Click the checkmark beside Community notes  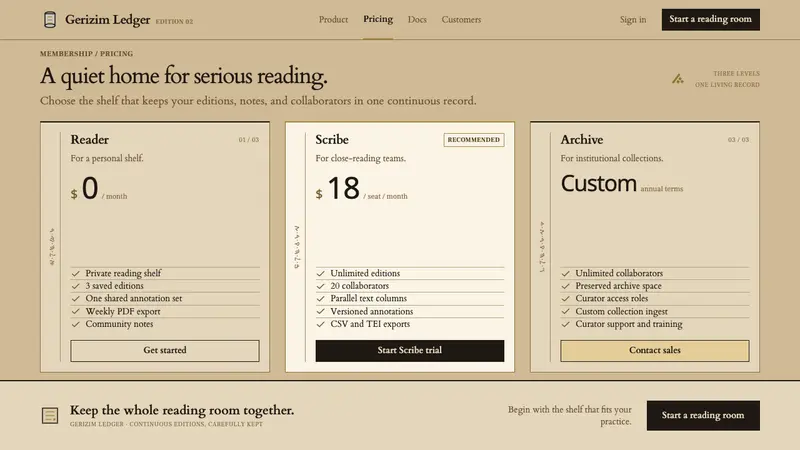[x=76, y=324]
